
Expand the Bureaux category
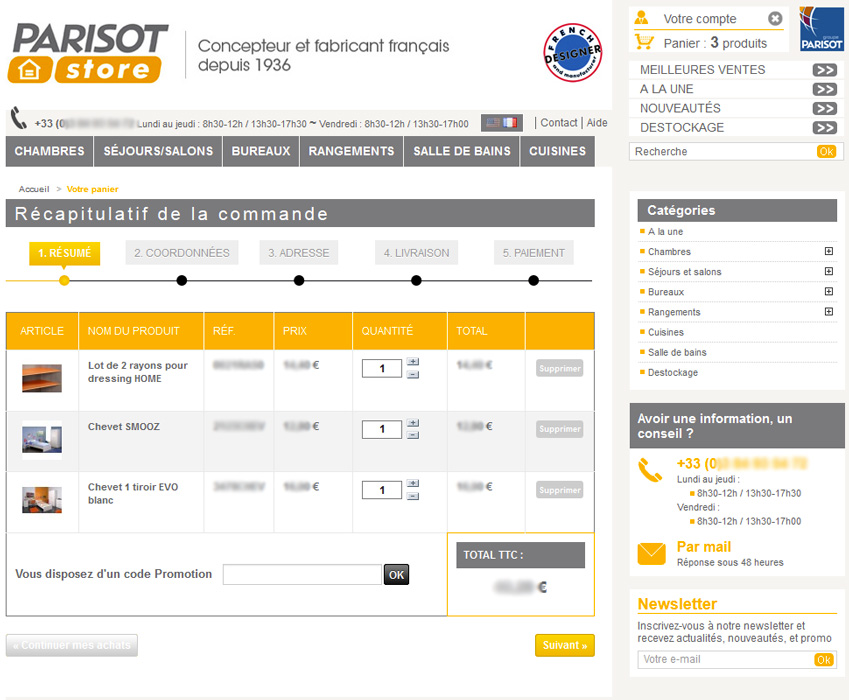(x=828, y=291)
